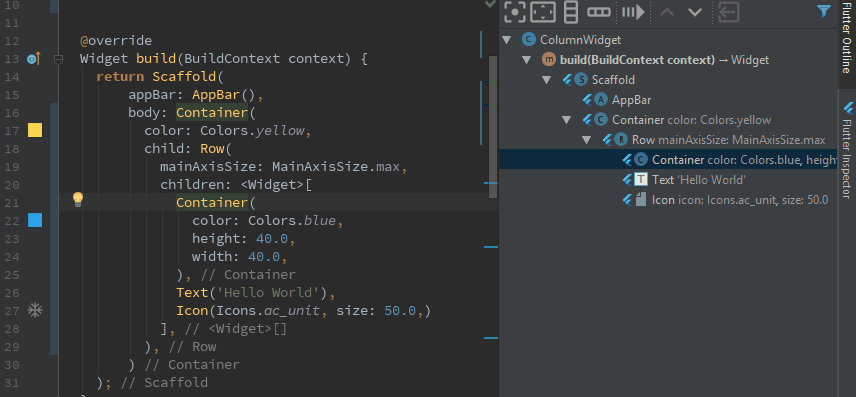The height and width of the screenshot is (397, 856).
Task: Collapse the build(BuildContext context) node arrow
Action: [526, 60]
